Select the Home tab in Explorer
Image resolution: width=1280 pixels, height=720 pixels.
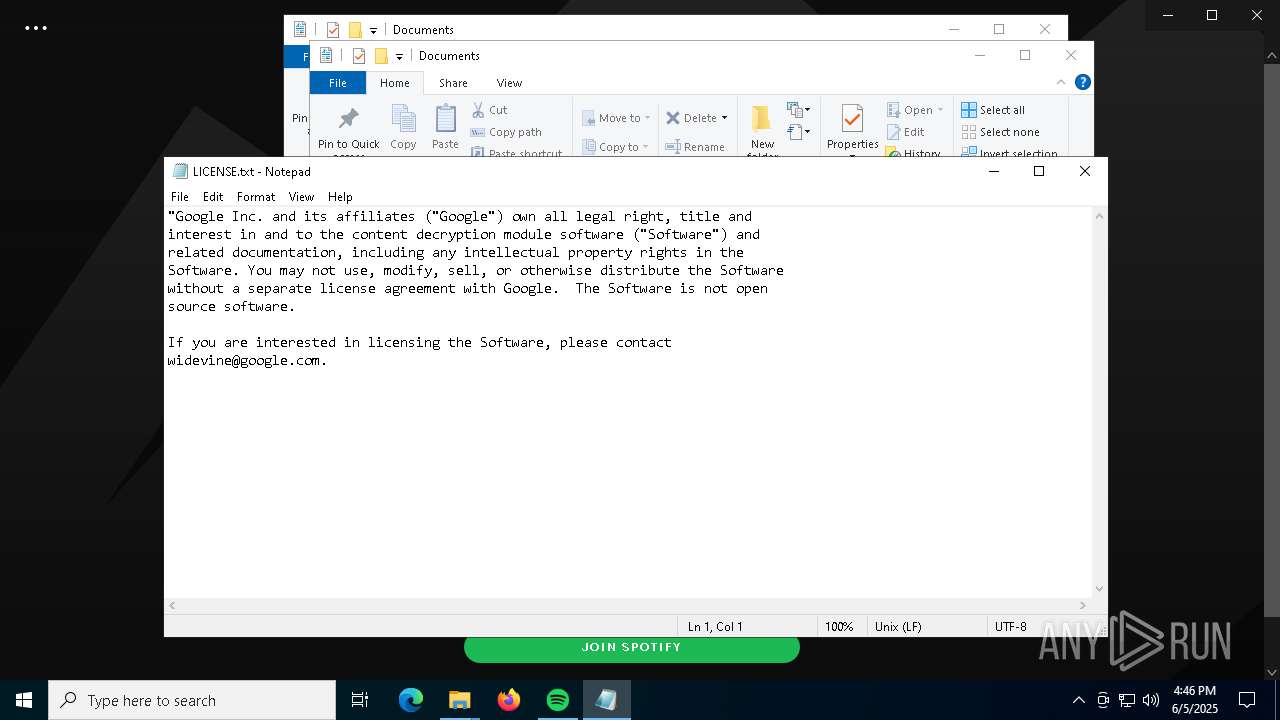click(x=395, y=83)
